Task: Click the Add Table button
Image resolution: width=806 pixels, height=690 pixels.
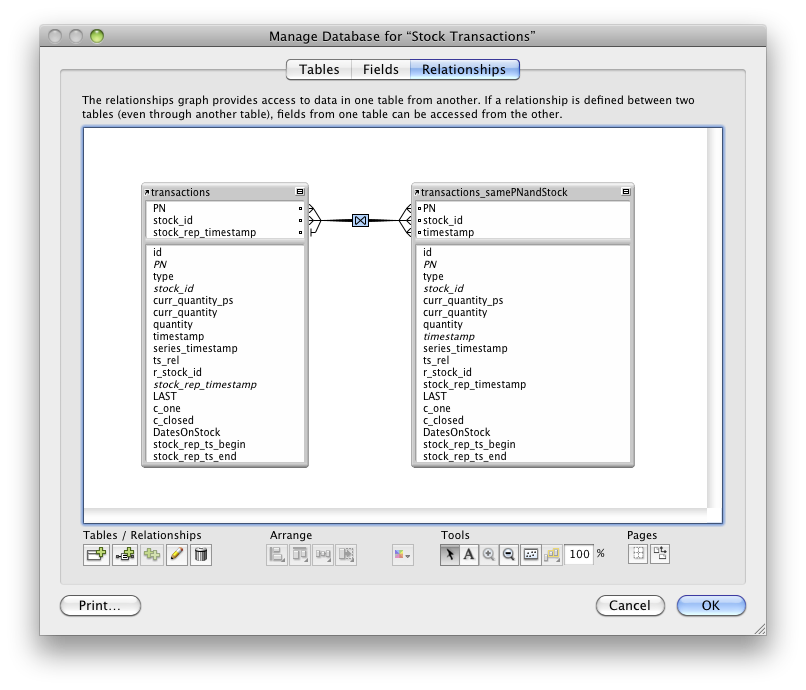Action: pos(96,555)
